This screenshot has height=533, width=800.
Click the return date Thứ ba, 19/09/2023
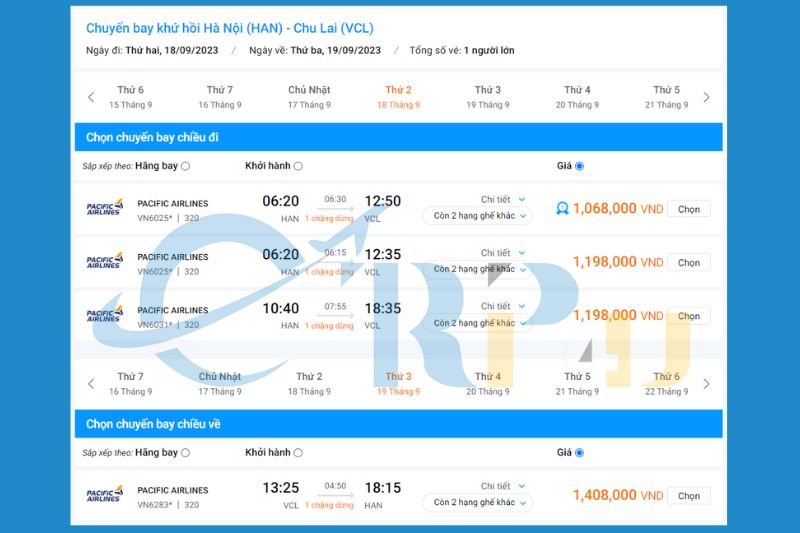pyautogui.click(x=336, y=50)
